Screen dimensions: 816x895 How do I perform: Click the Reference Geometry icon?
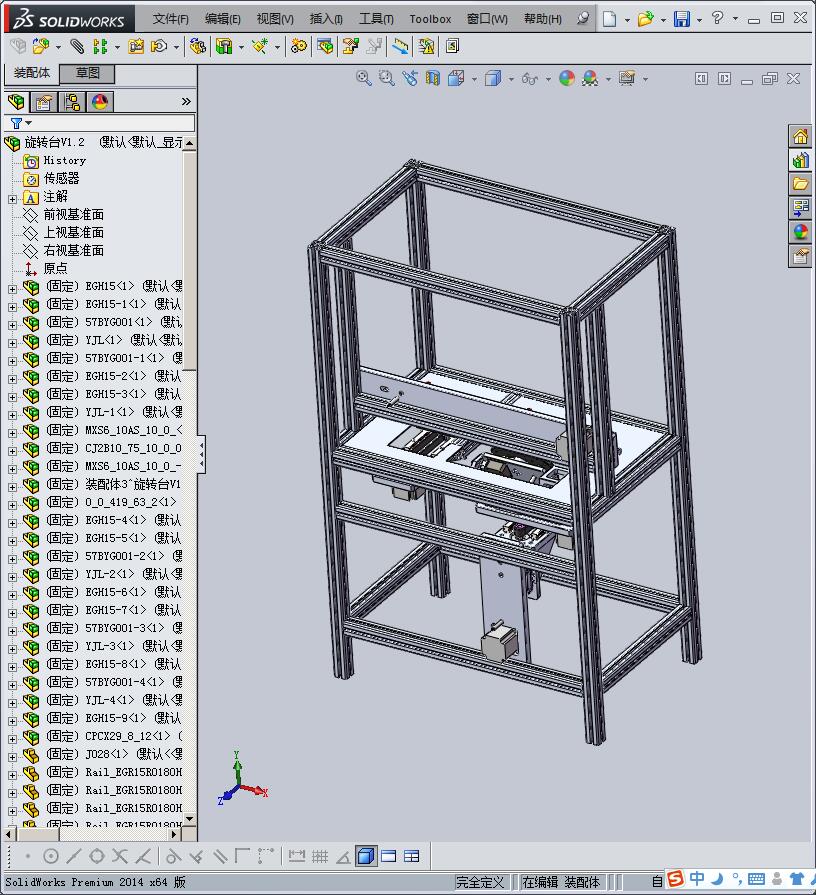pyautogui.click(x=260, y=46)
